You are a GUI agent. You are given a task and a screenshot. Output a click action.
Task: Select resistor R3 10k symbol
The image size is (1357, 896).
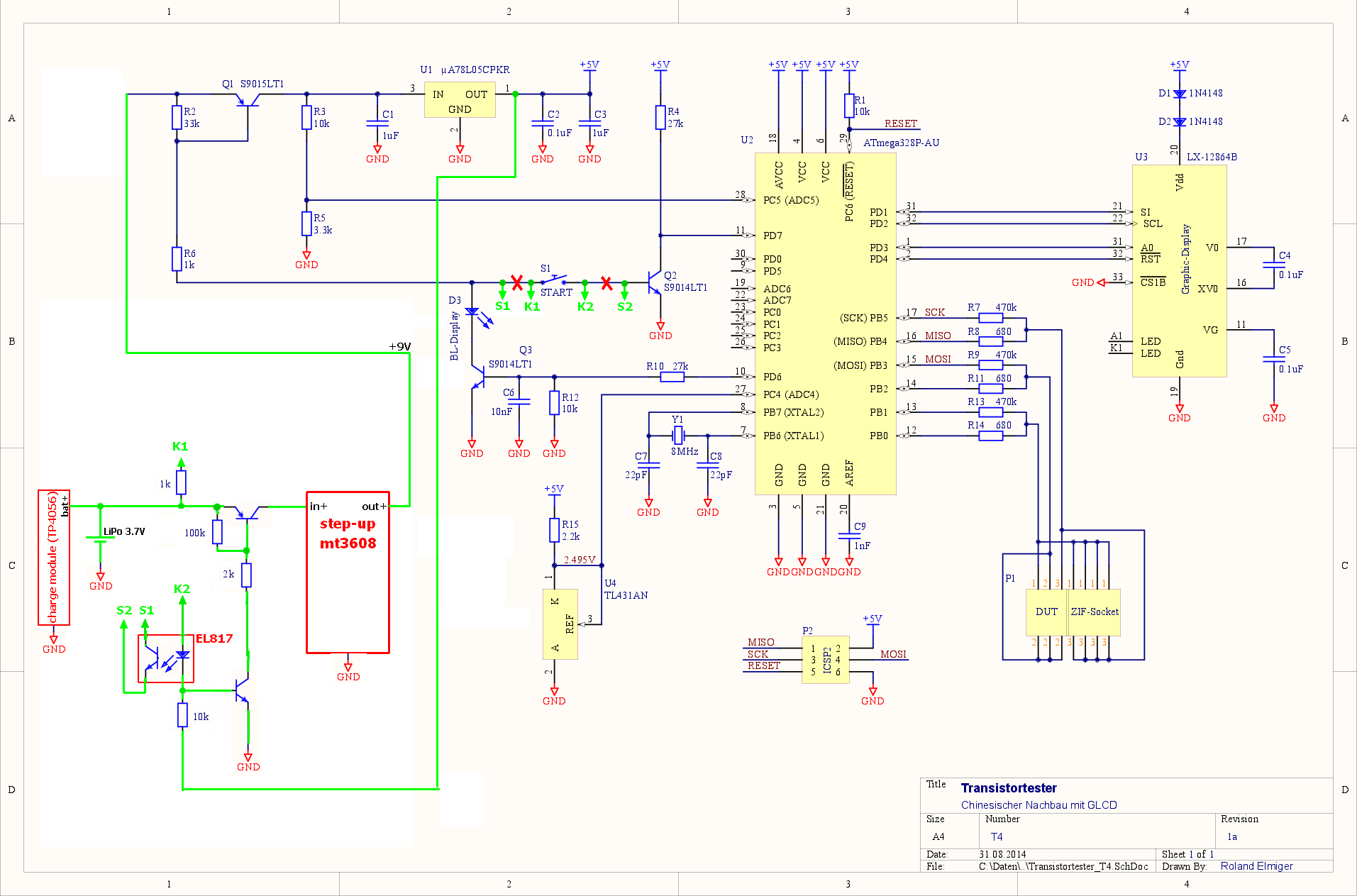click(306, 117)
